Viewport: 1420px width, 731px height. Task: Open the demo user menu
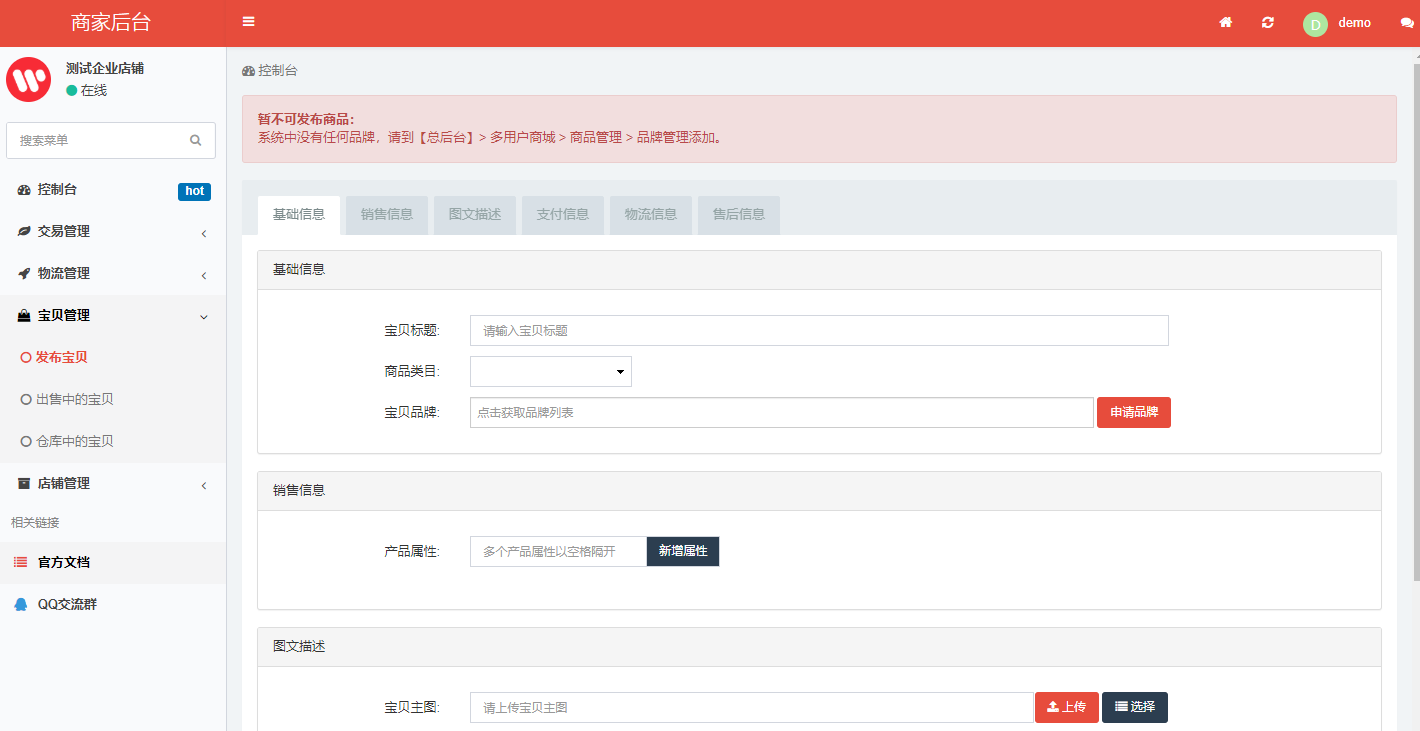[x=1354, y=23]
